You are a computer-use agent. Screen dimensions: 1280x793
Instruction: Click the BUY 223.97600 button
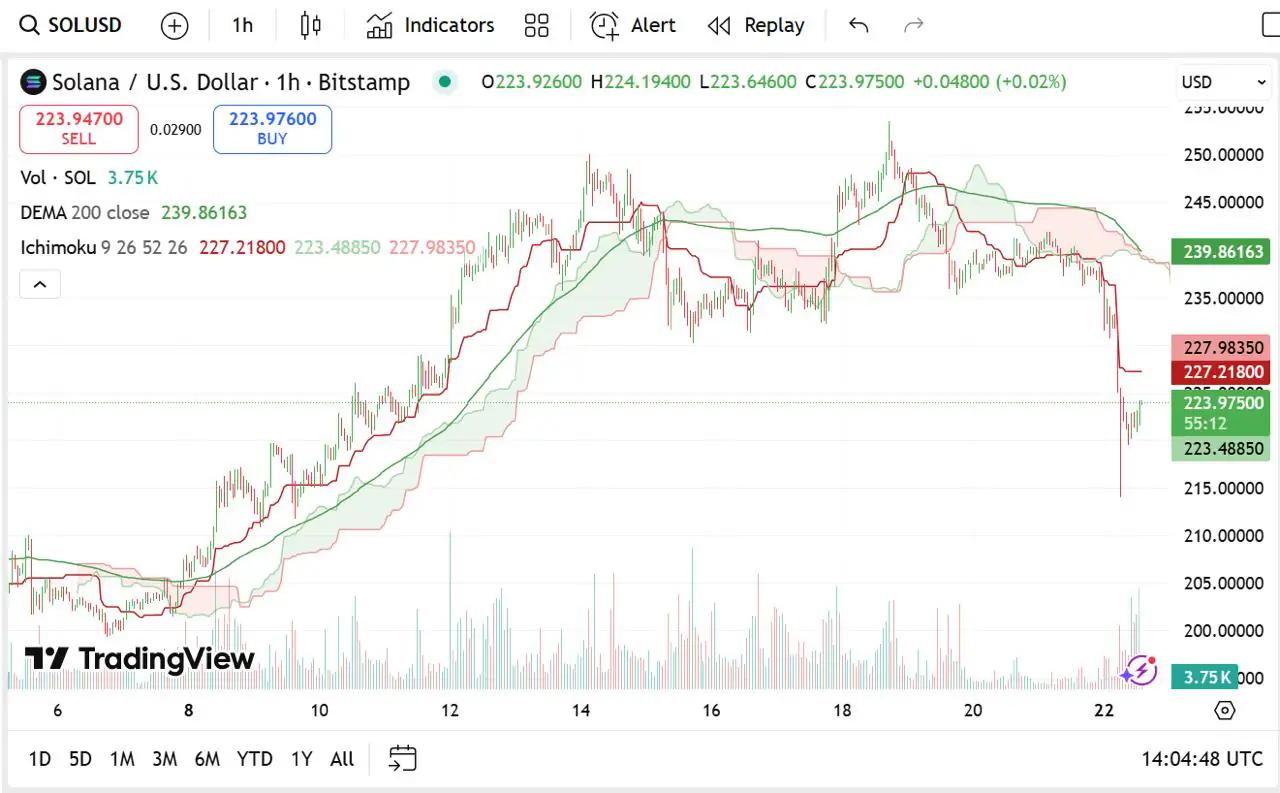272,129
